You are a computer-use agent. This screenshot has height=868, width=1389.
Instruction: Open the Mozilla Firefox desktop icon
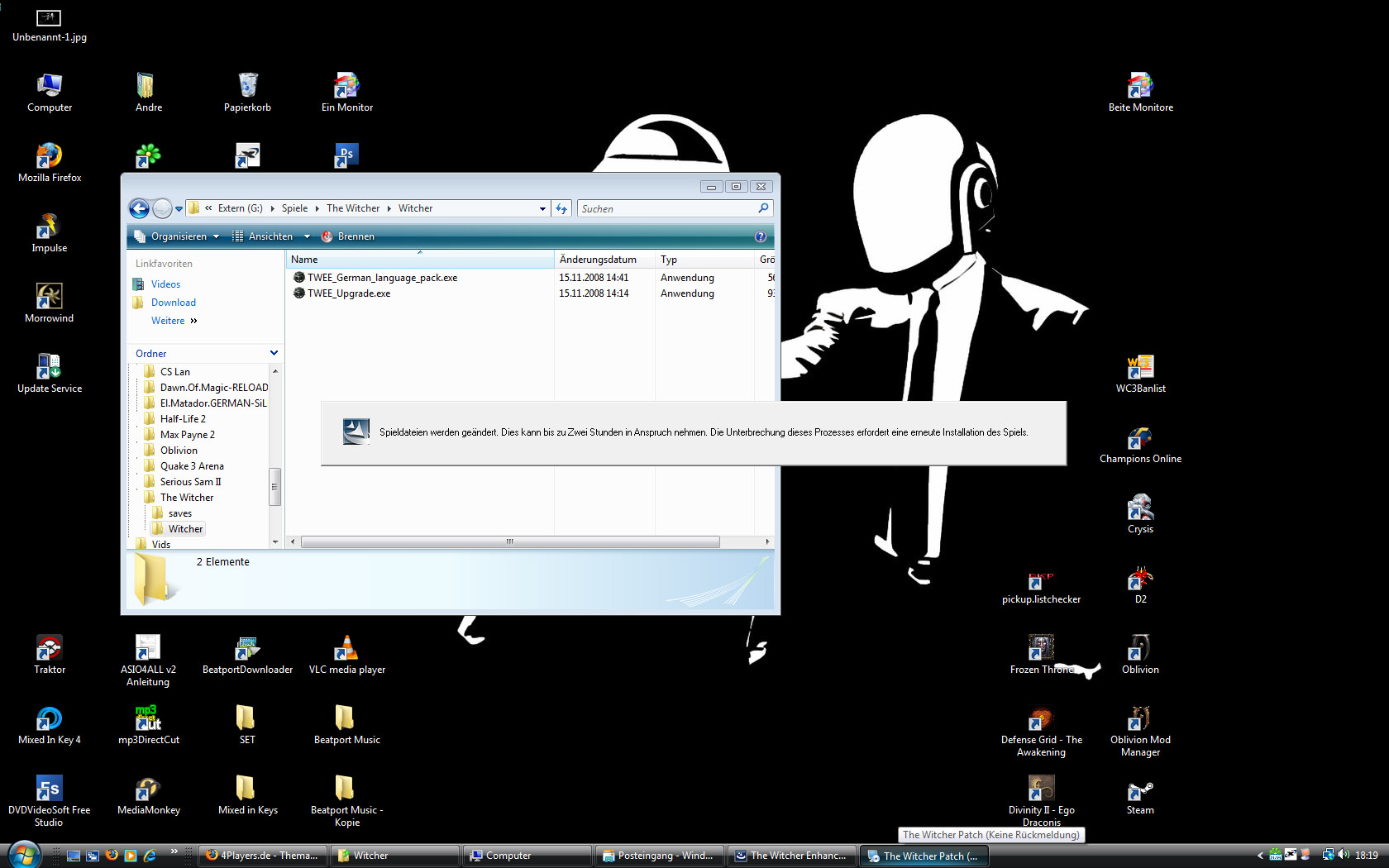[x=50, y=162]
